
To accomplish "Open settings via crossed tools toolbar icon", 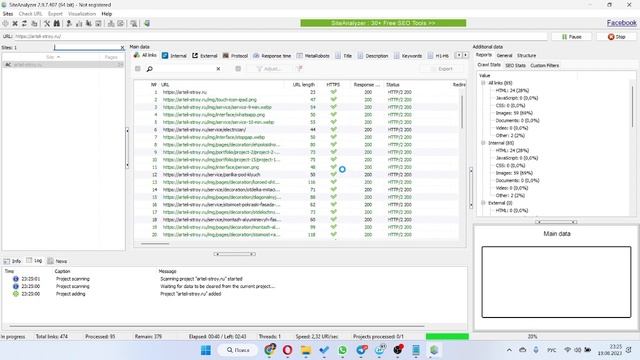I will coord(47,24).
